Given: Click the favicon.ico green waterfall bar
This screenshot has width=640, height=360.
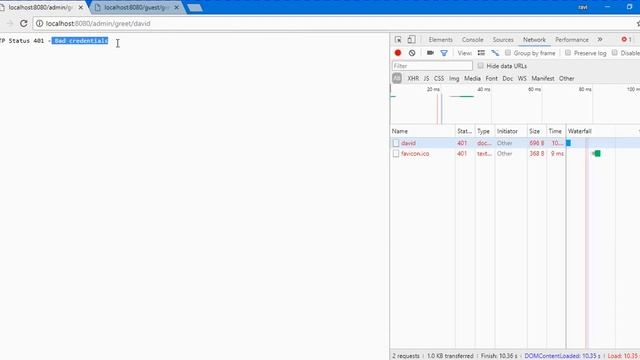Looking at the screenshot, I should (x=597, y=153).
